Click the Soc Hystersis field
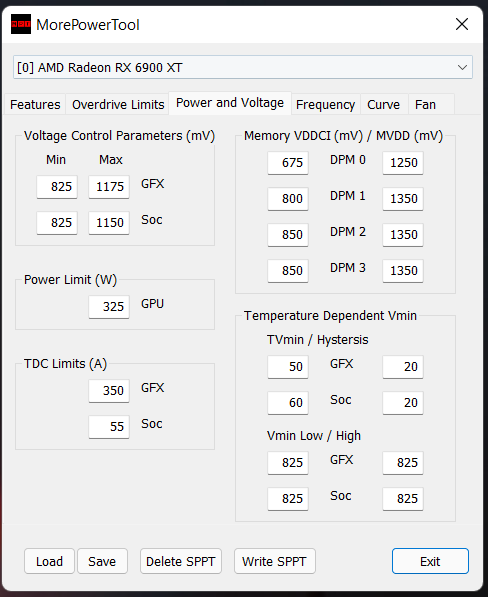 (403, 403)
